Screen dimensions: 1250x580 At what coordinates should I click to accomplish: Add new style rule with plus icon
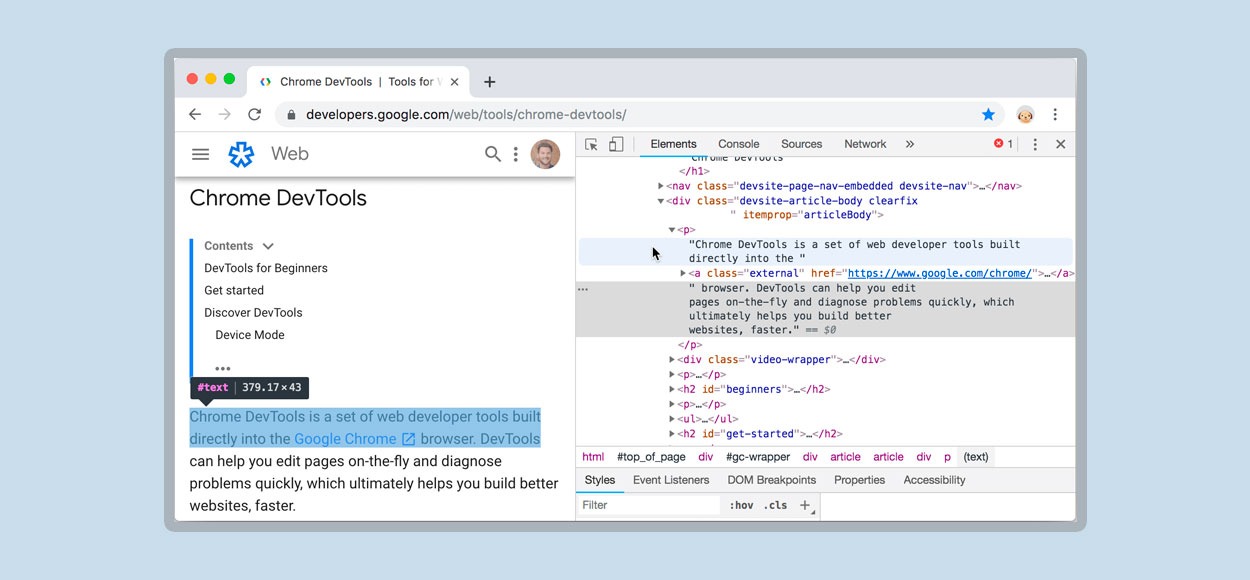(x=805, y=505)
